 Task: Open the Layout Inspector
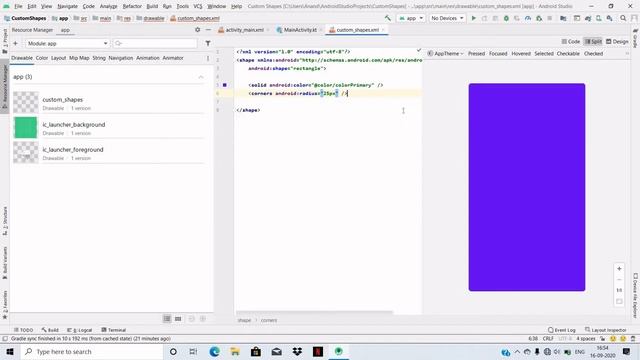coord(606,330)
